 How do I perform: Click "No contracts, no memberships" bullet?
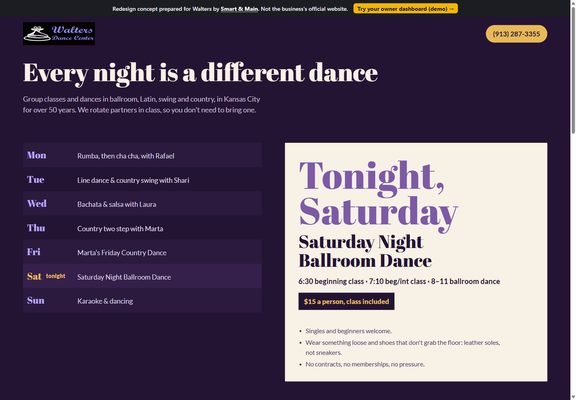pyautogui.click(x=365, y=364)
